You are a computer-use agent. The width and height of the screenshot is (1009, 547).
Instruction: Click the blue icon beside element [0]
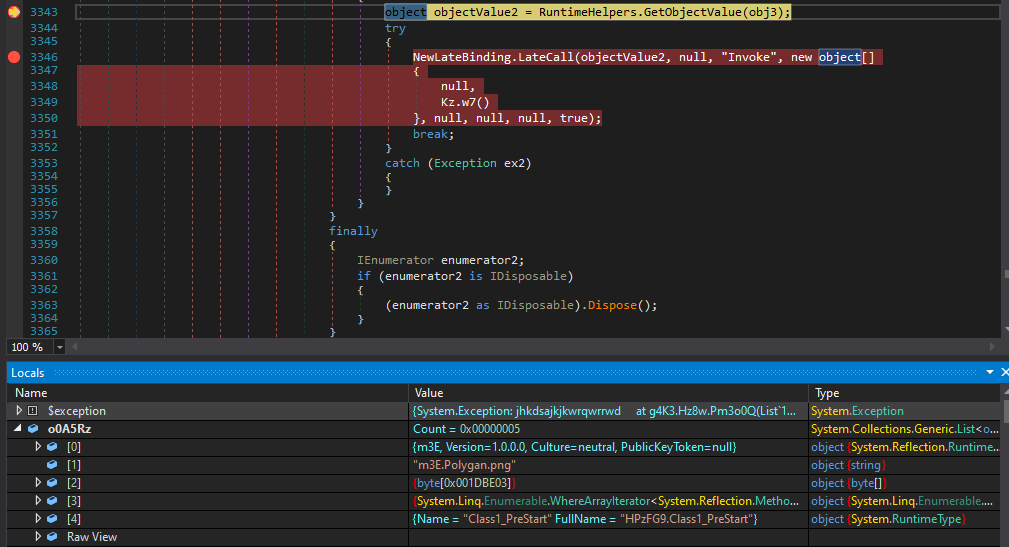(52, 447)
